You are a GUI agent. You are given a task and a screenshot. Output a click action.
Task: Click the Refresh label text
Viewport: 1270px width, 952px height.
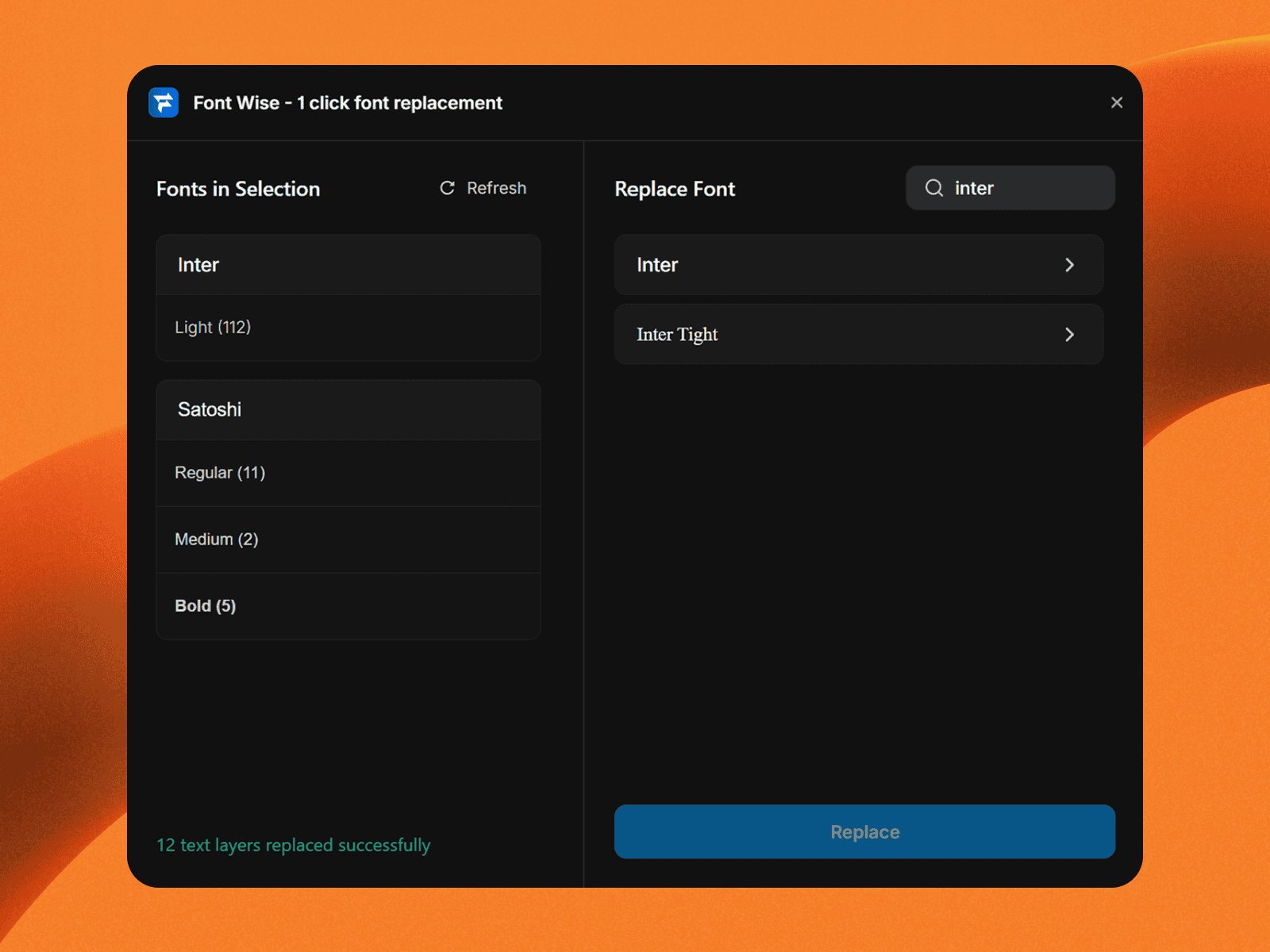coord(496,188)
